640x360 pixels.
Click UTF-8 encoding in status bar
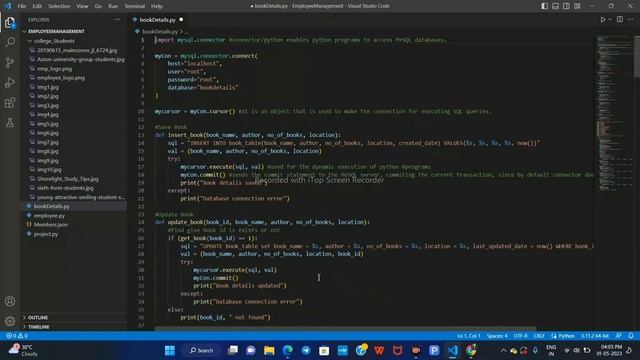[x=520, y=336]
